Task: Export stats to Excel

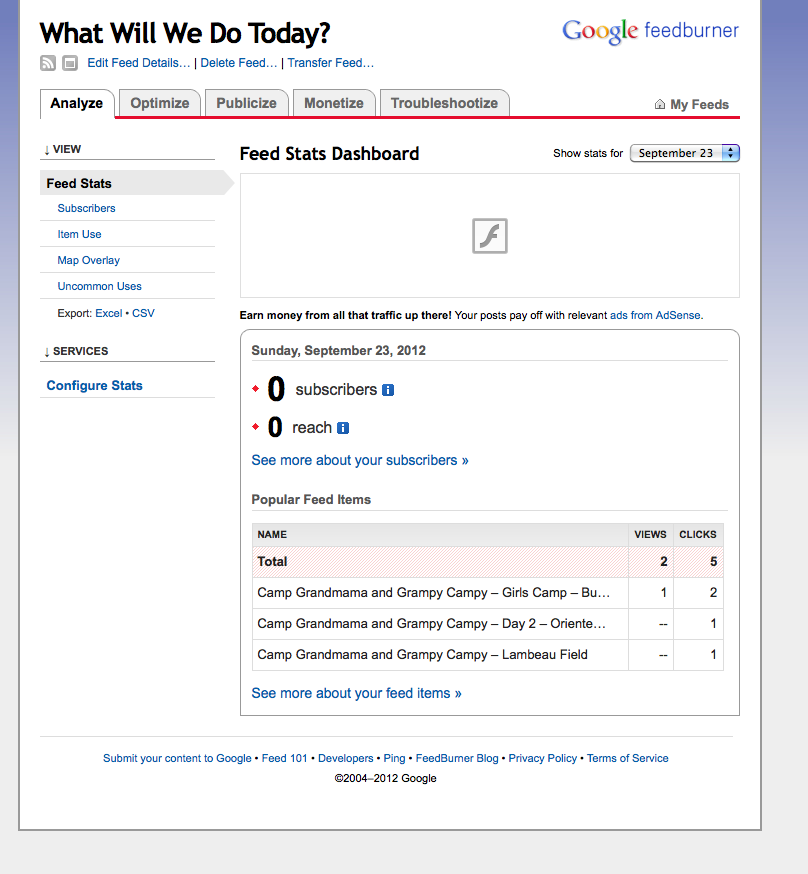Action: (x=109, y=313)
